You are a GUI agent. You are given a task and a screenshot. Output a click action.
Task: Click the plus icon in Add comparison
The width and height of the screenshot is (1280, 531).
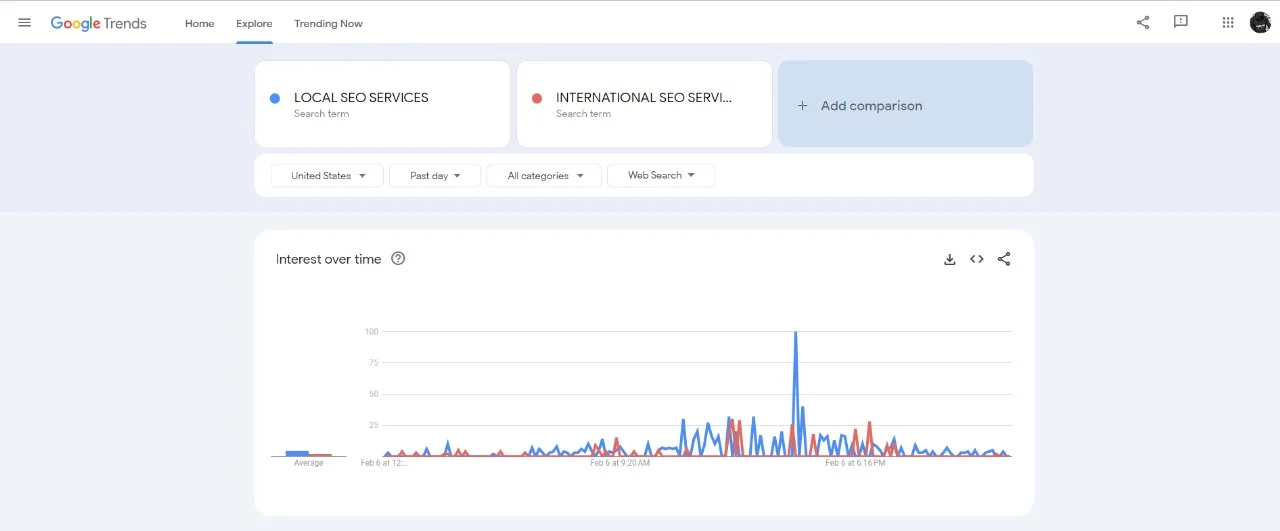(x=802, y=105)
